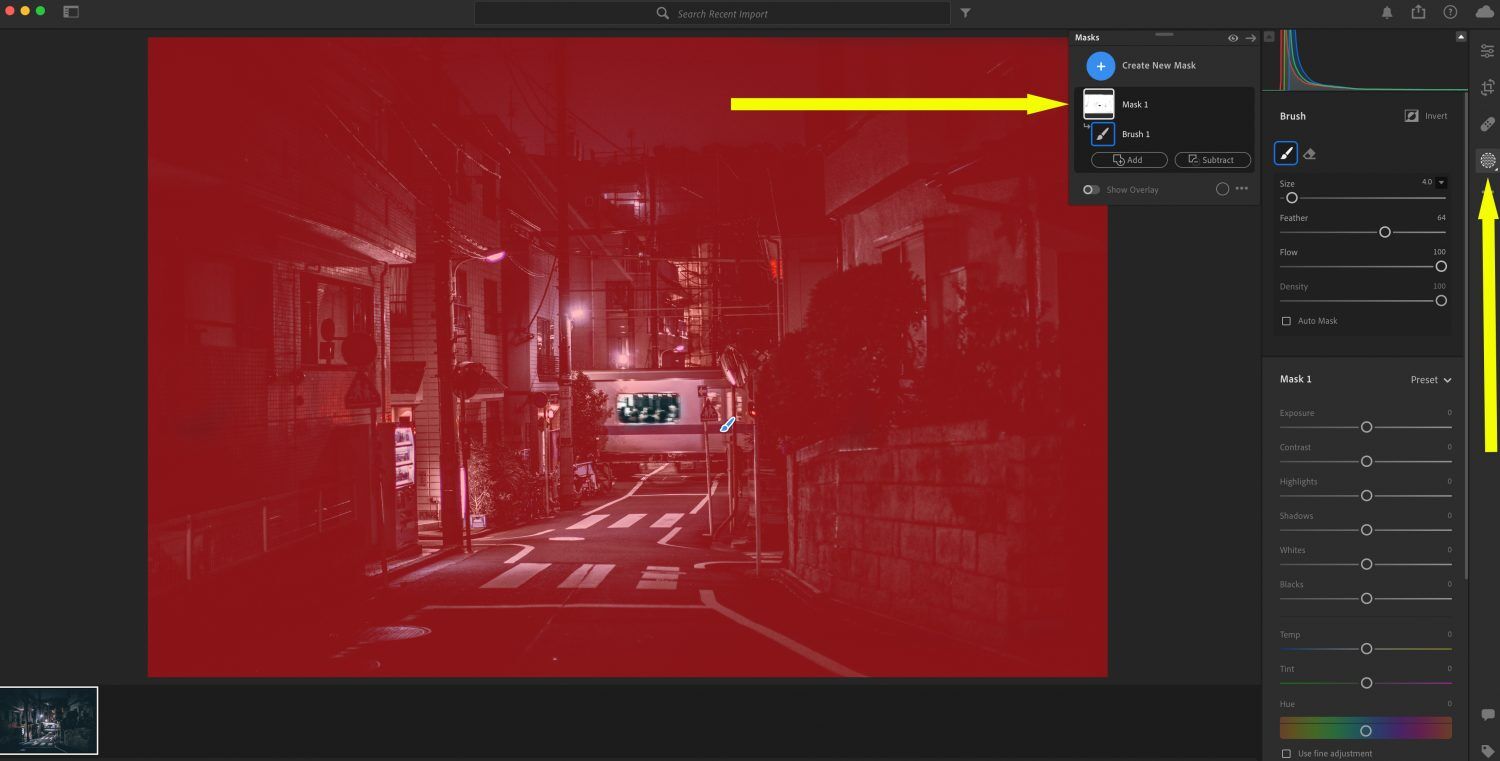The width and height of the screenshot is (1500, 761).
Task: Toggle histogram highlight clipping indicator
Action: tap(1460, 37)
